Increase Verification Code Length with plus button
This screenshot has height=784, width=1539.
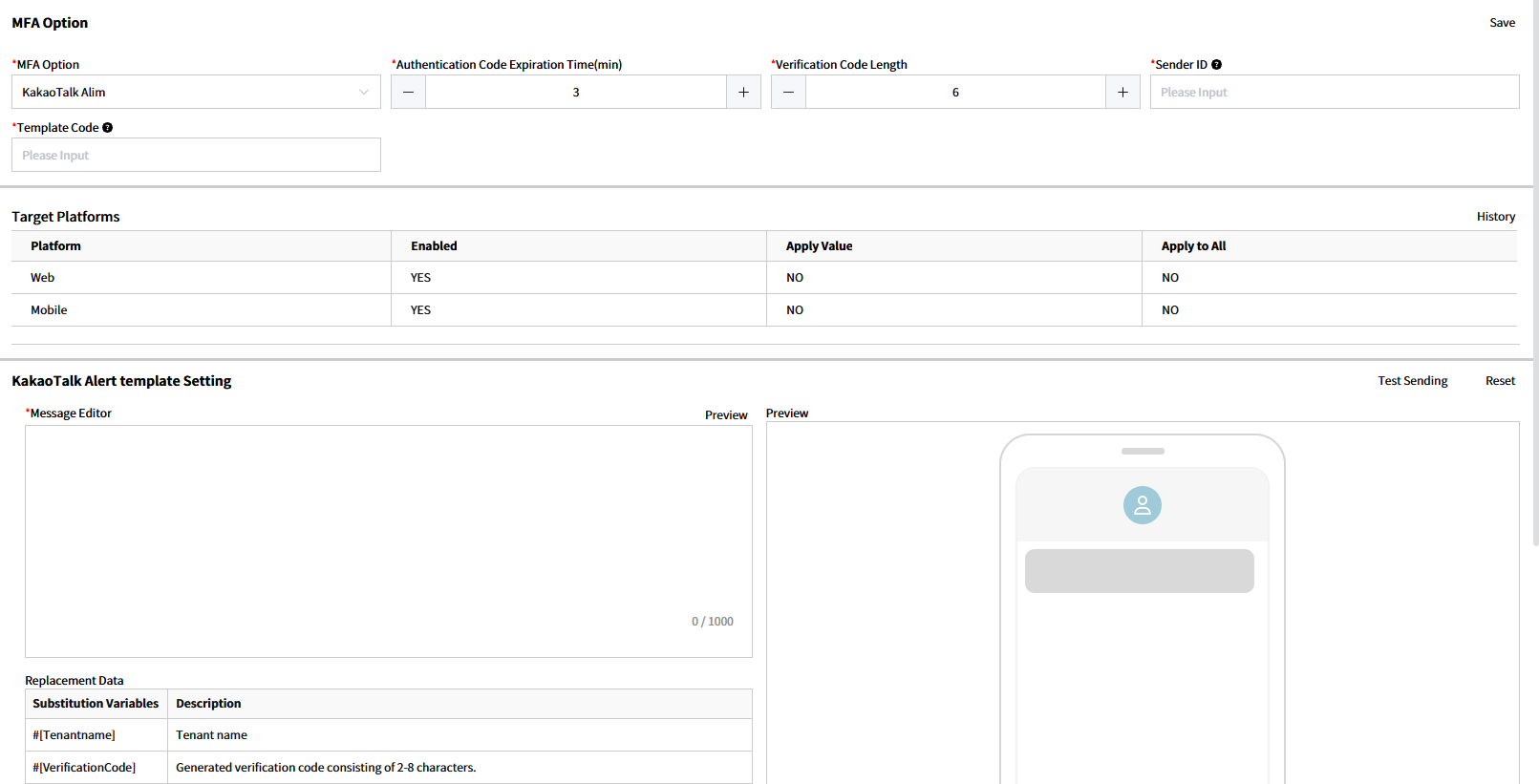[1122, 93]
